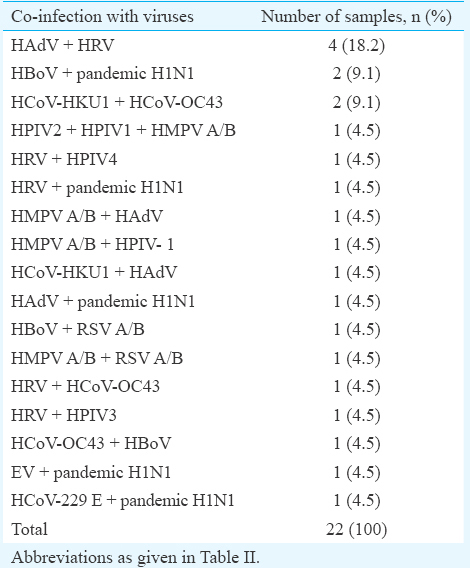
Task: Select 'HPIV2 + HPIV1 + HMPV A/B' entry
Action: (123, 130)
